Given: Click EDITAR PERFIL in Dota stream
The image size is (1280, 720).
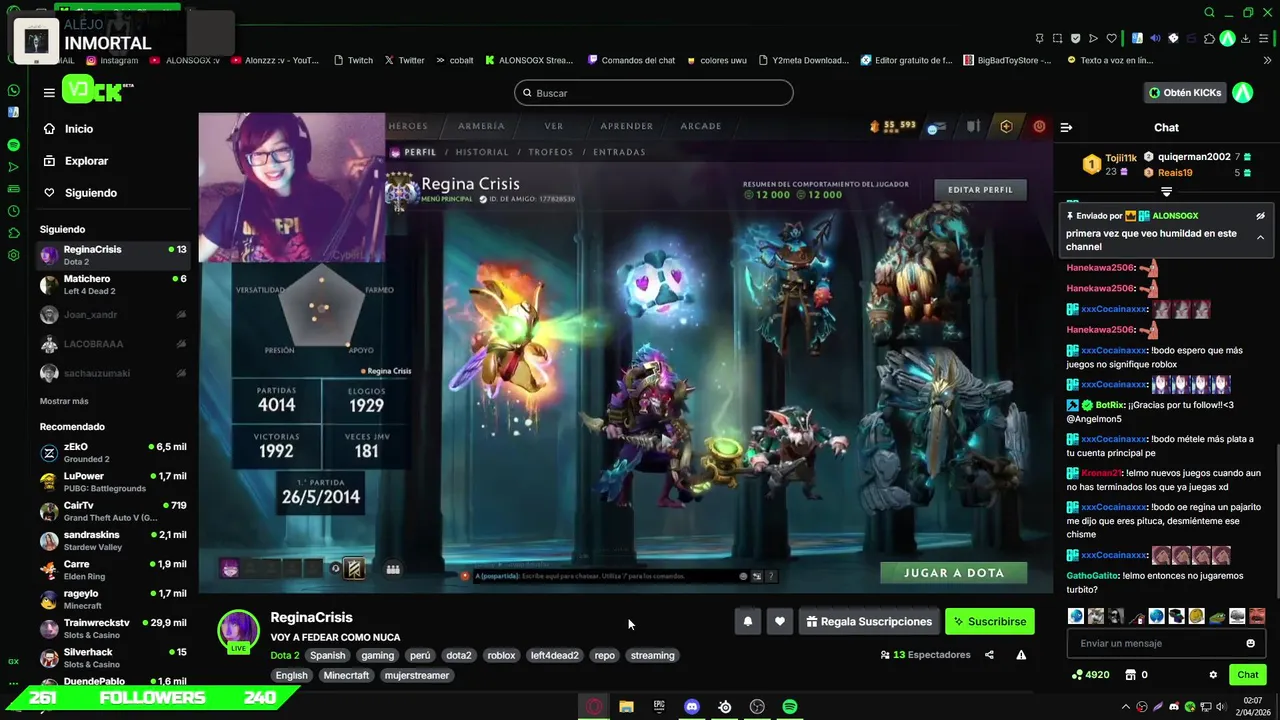Looking at the screenshot, I should [x=980, y=190].
